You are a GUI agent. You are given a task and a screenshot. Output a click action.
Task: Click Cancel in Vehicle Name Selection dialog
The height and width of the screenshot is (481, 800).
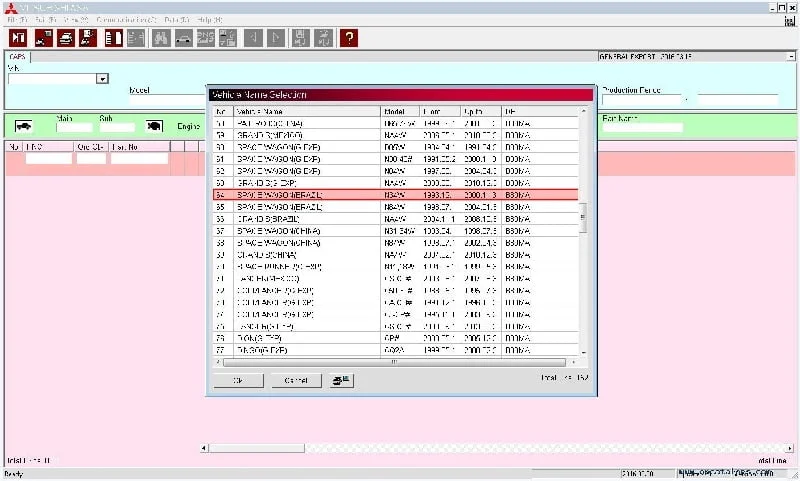tap(296, 381)
